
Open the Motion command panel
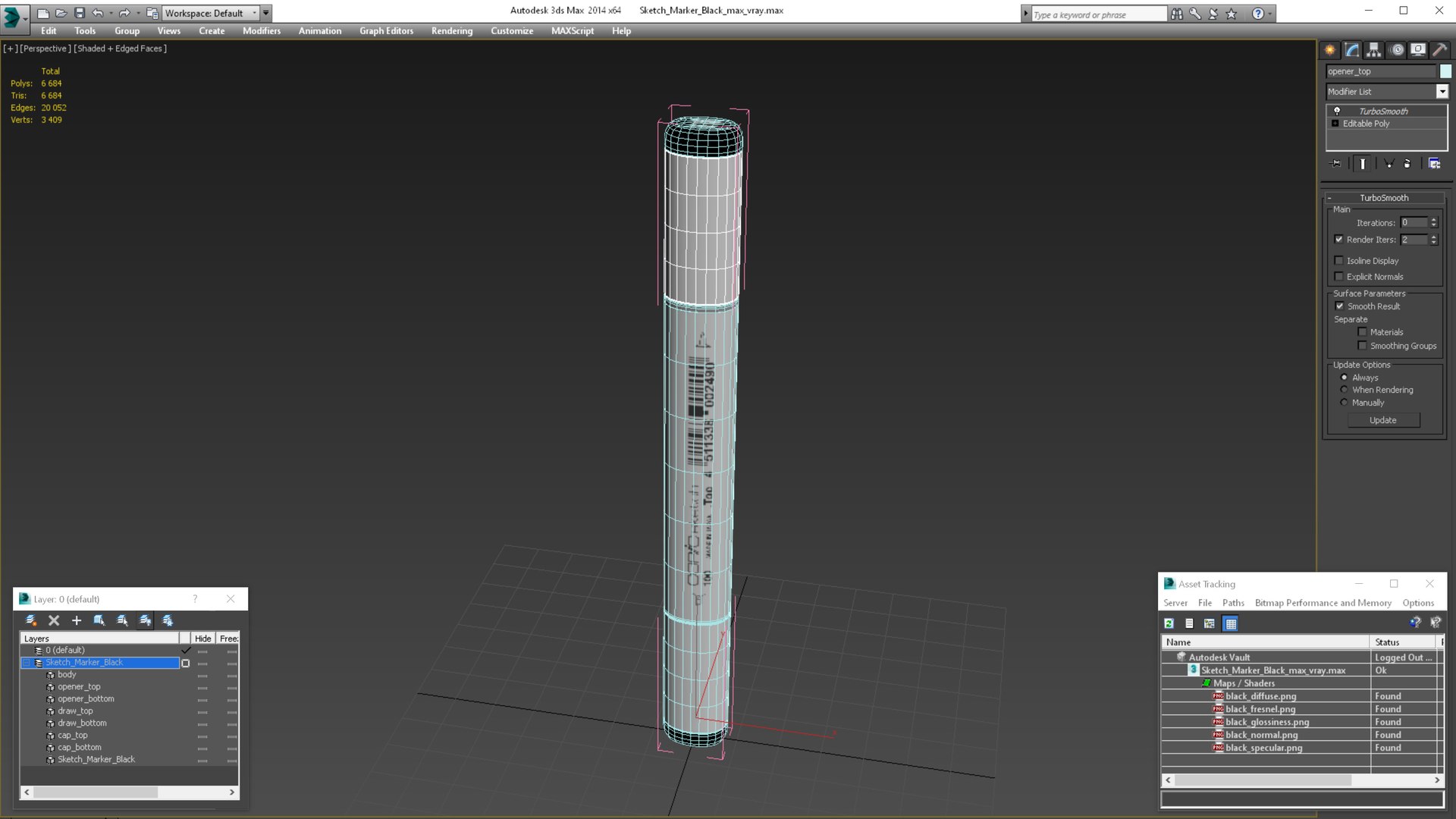[x=1397, y=50]
